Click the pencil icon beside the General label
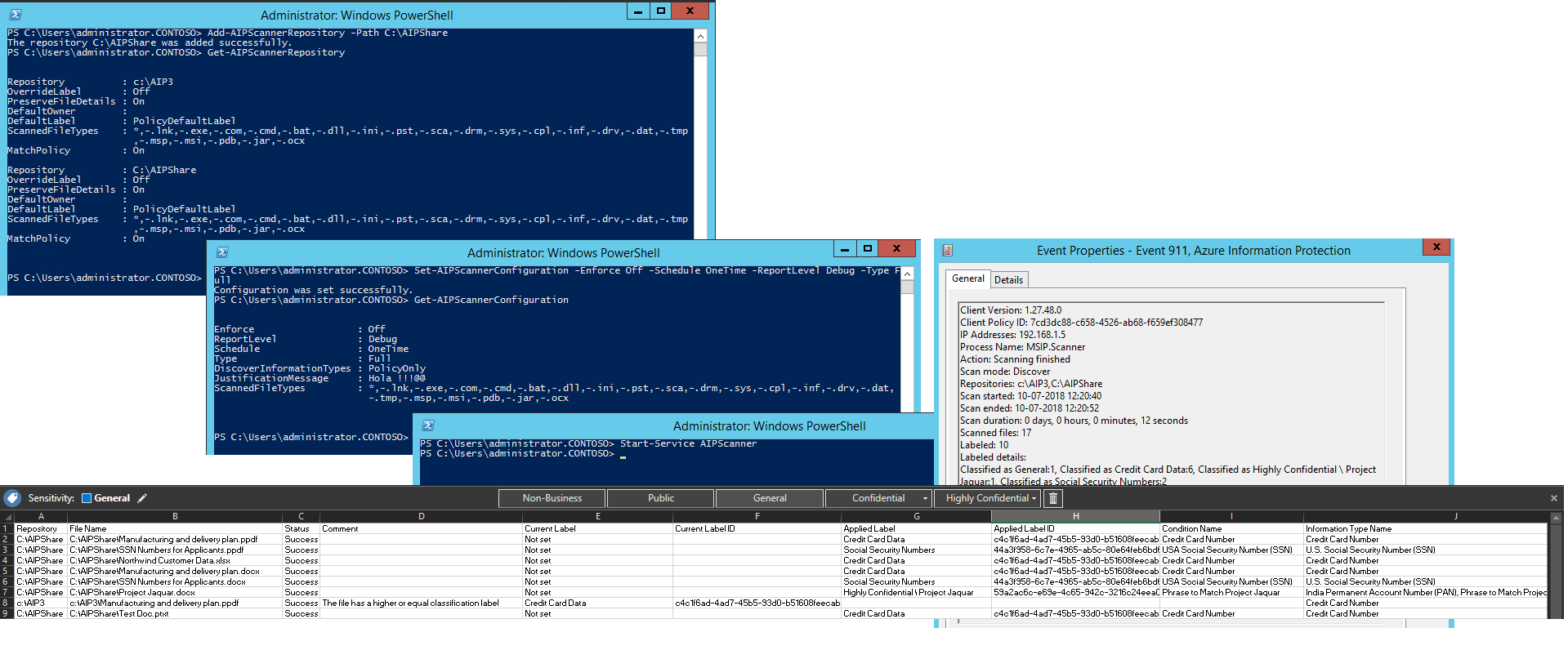This screenshot has width=1568, height=668. coord(142,498)
